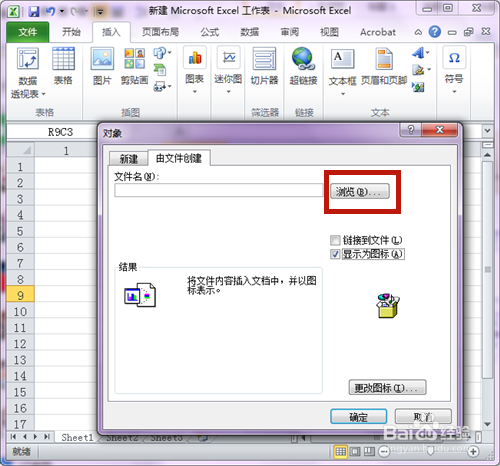The image size is (500, 466).
Task: Switch to View (视图) tab
Action: [329, 32]
